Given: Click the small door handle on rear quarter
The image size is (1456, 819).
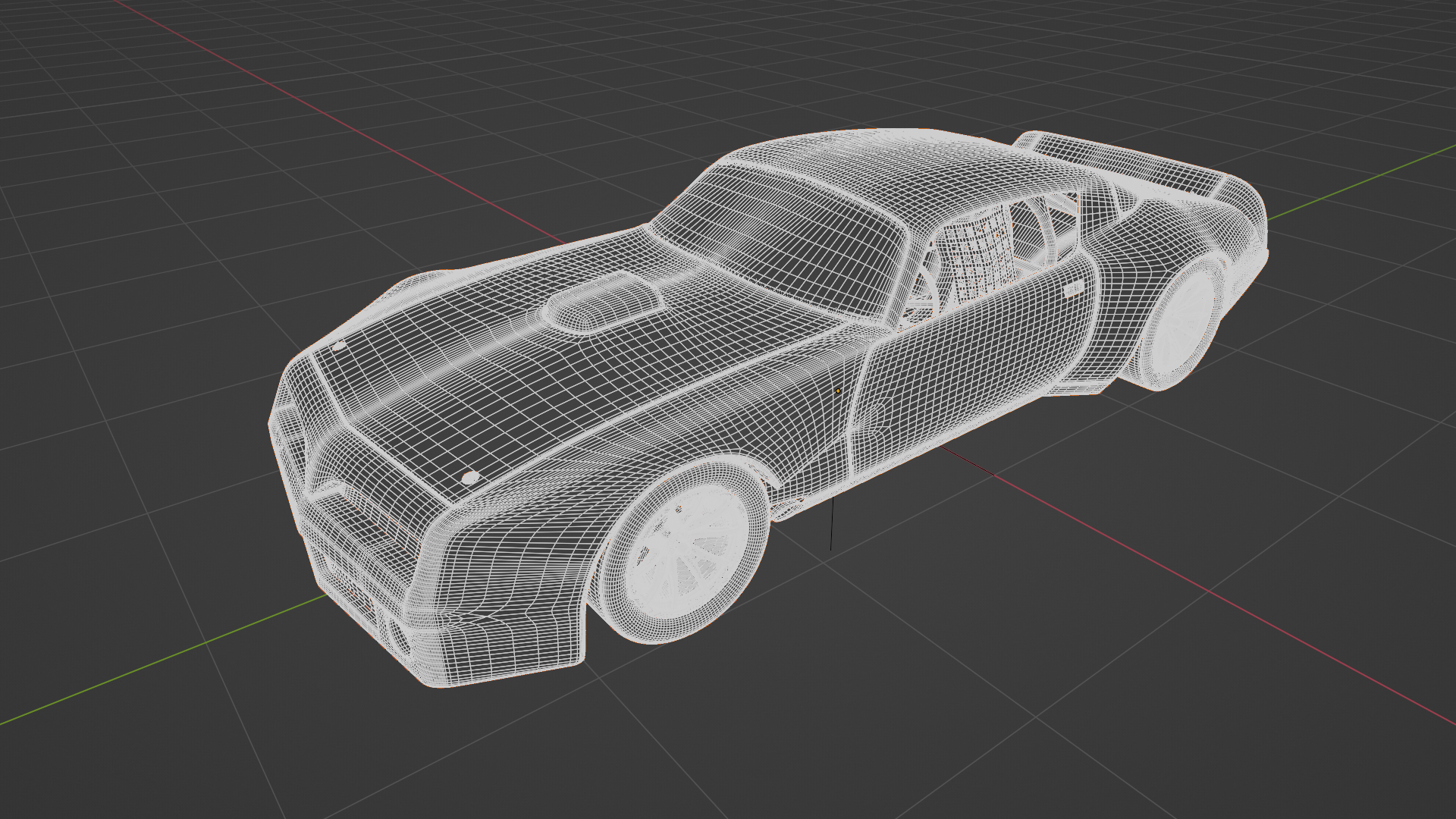Looking at the screenshot, I should (x=1073, y=290).
